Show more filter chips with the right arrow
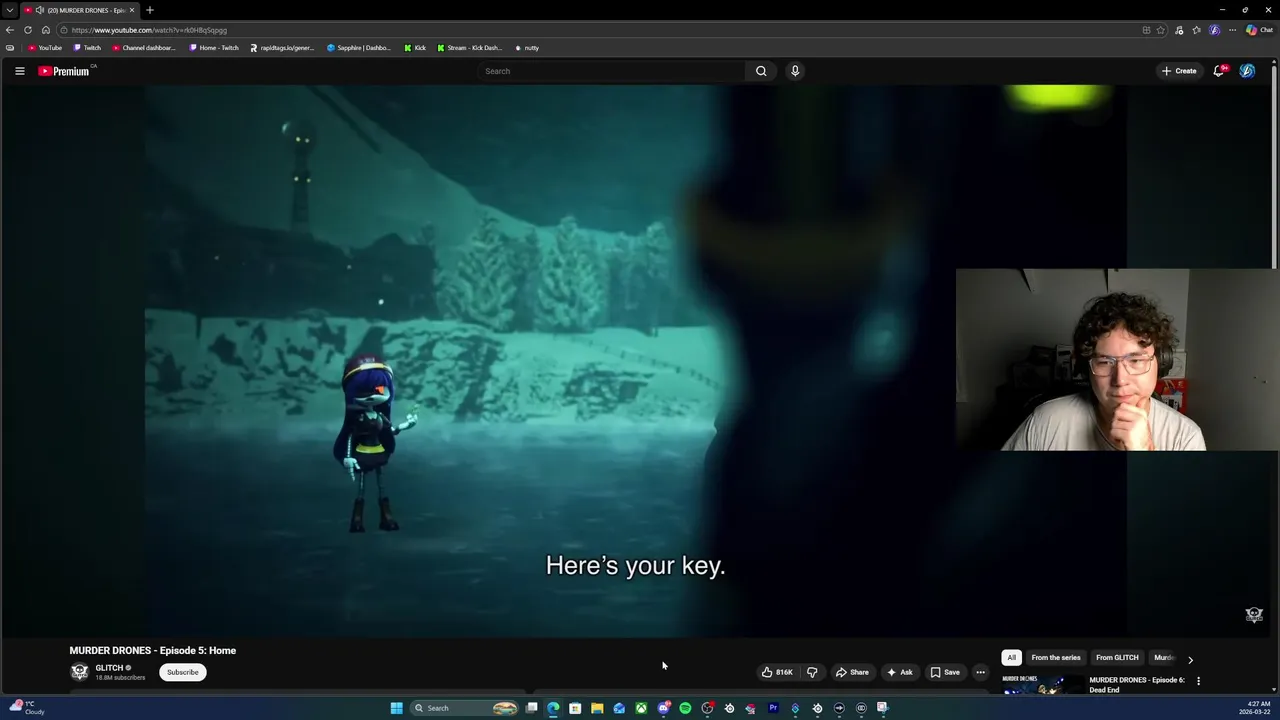The height and width of the screenshot is (720, 1280). point(1190,659)
